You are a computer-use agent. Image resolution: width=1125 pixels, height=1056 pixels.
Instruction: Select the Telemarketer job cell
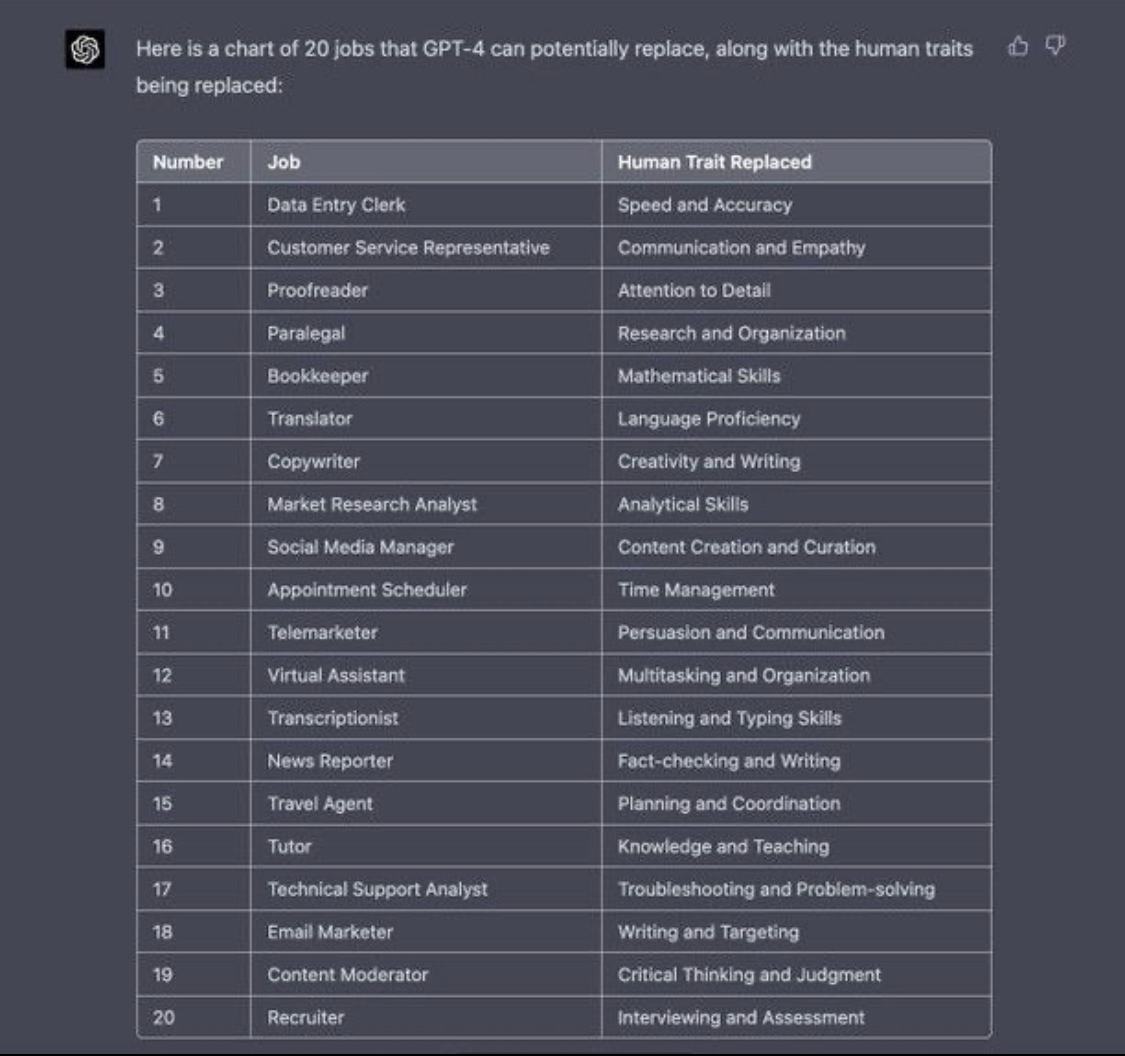tap(426, 633)
